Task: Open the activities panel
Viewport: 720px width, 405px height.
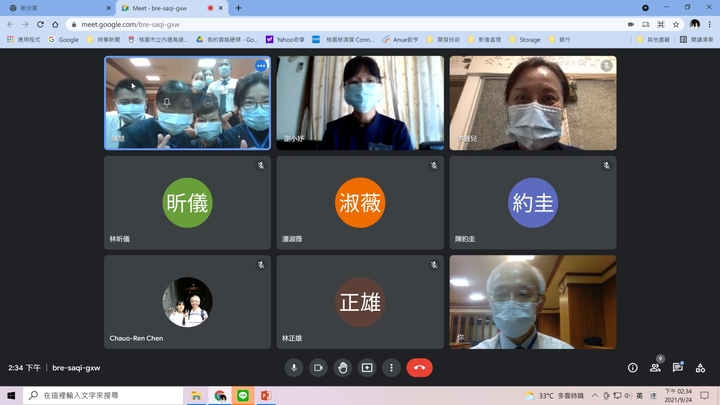Action: [700, 368]
